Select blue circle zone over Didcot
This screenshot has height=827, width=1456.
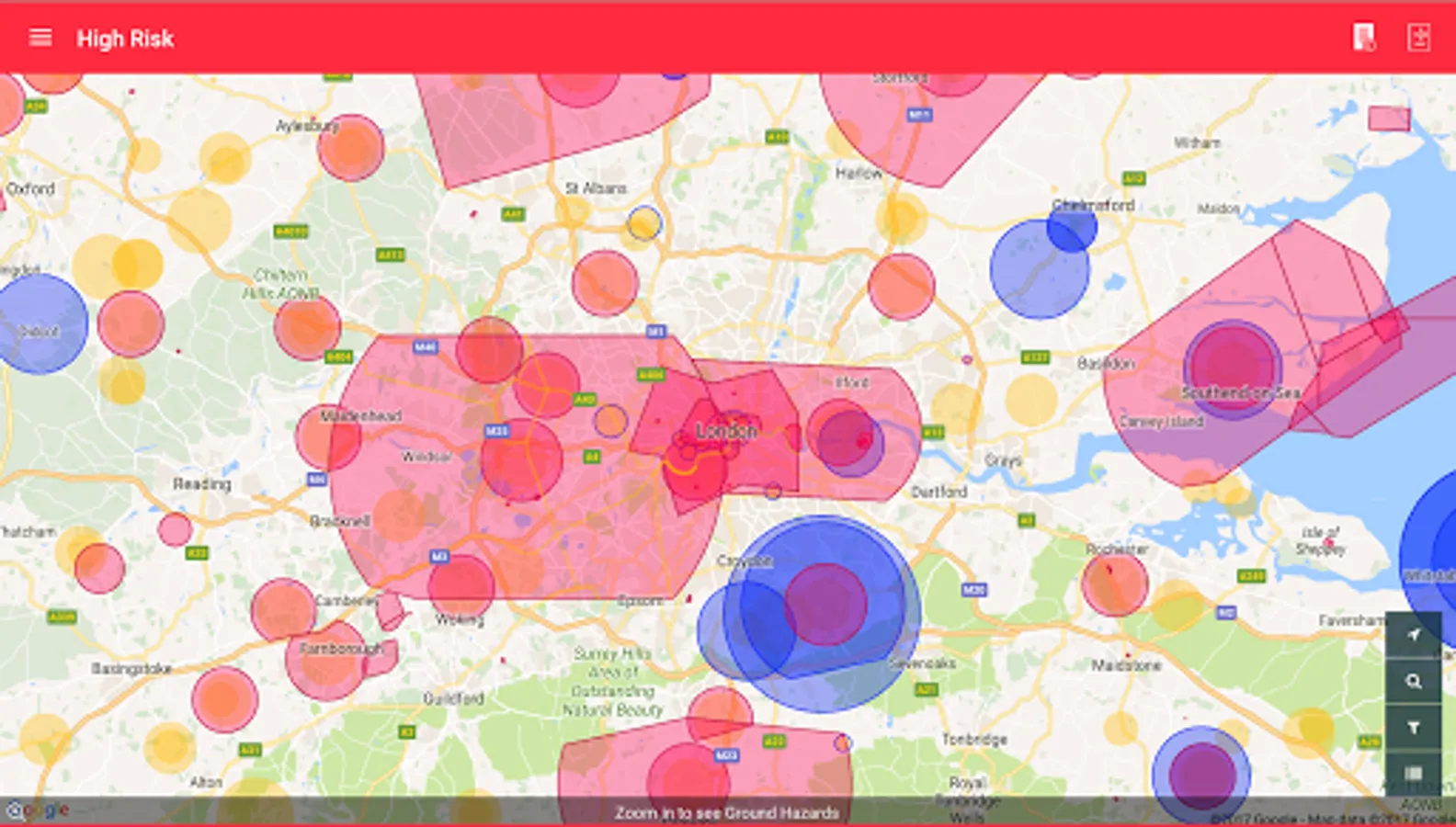(40, 323)
